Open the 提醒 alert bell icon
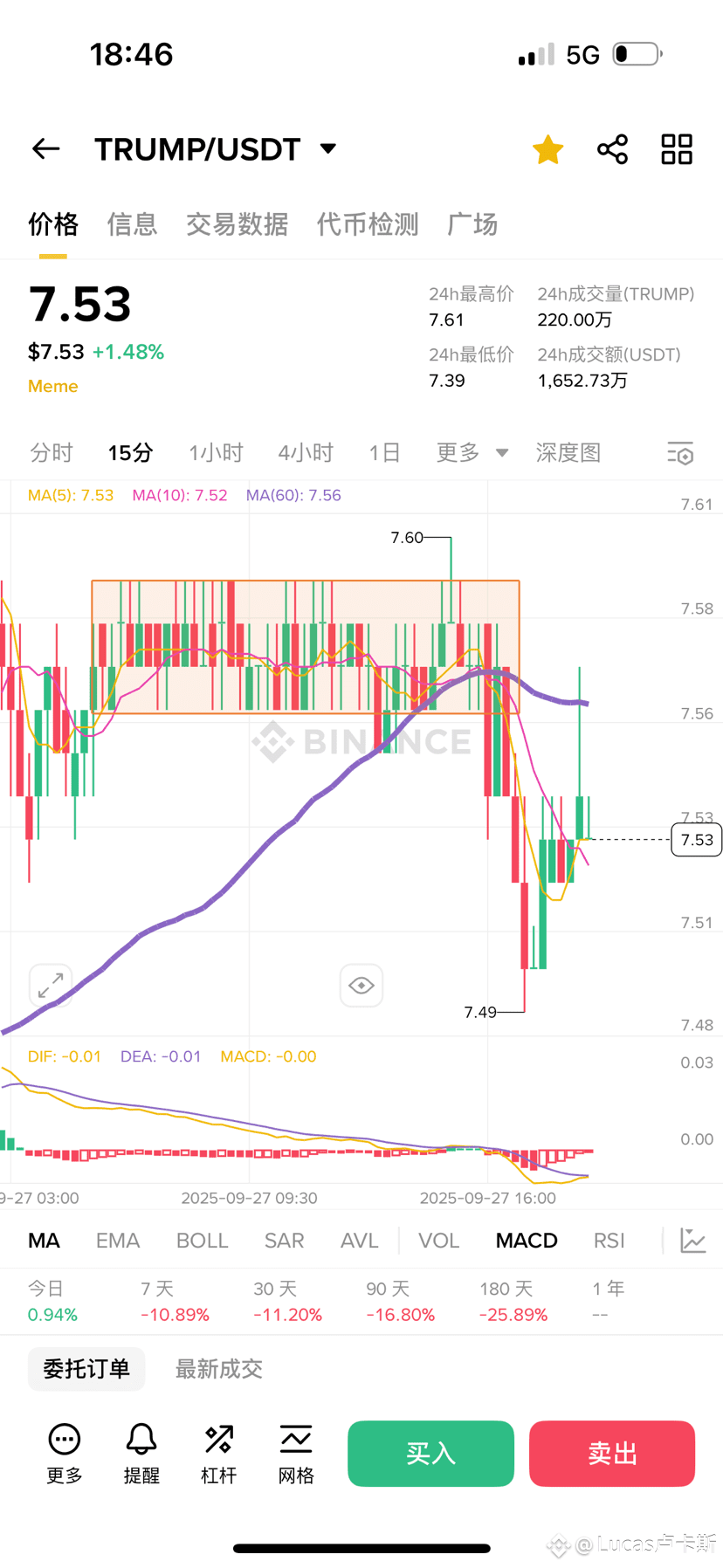 click(x=141, y=1455)
